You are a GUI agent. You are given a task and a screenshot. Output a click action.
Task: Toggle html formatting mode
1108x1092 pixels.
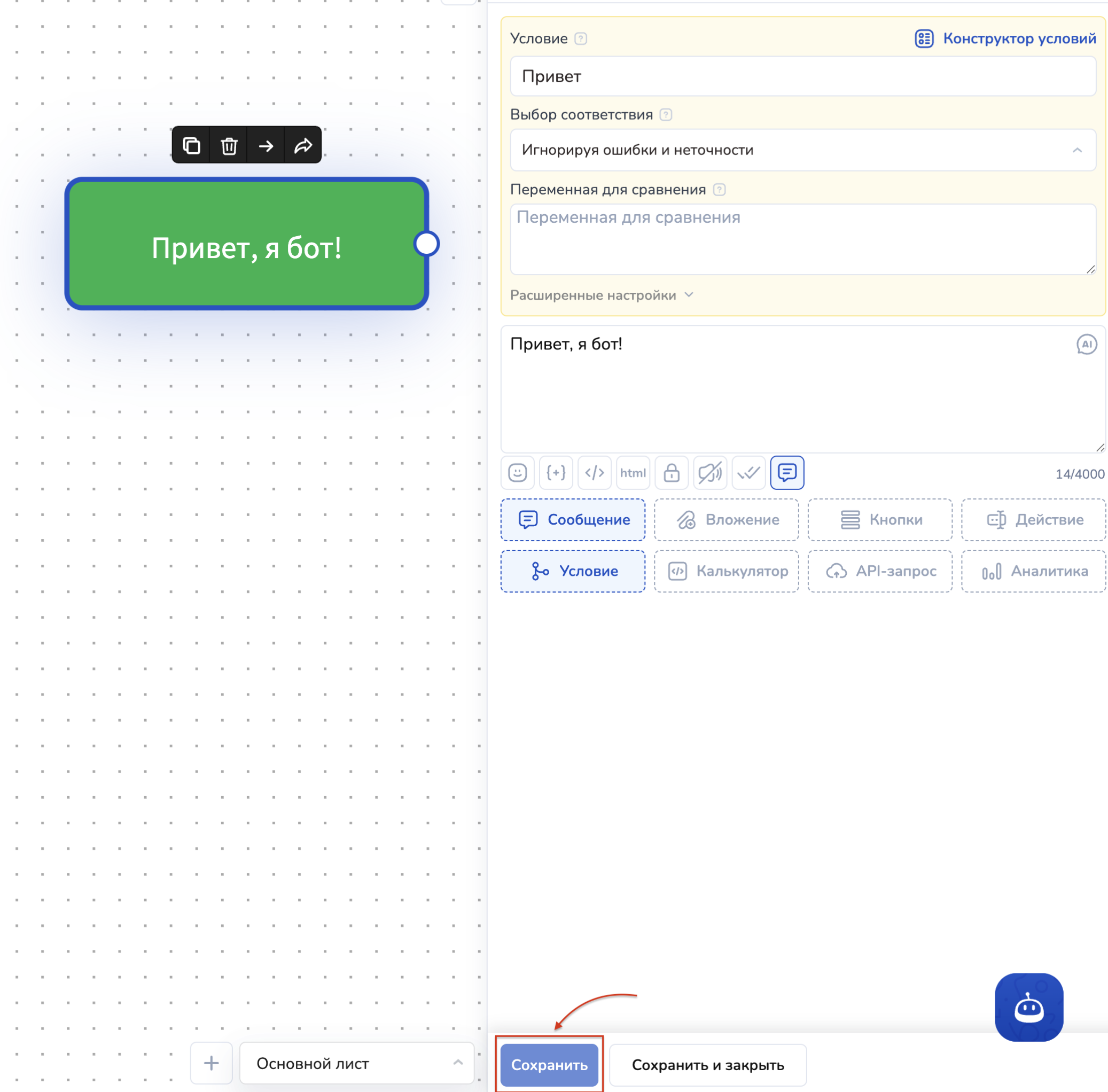633,473
